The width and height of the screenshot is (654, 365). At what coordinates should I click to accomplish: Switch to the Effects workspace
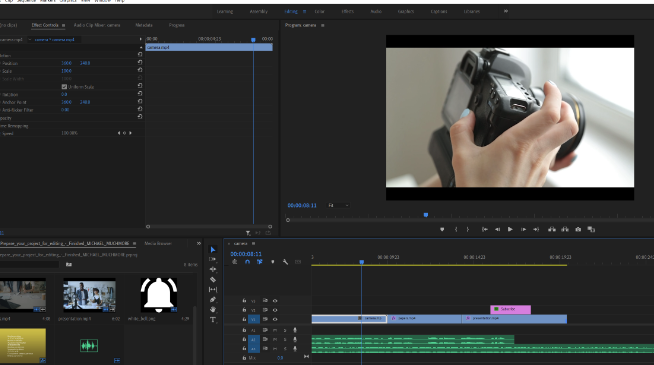pyautogui.click(x=348, y=12)
